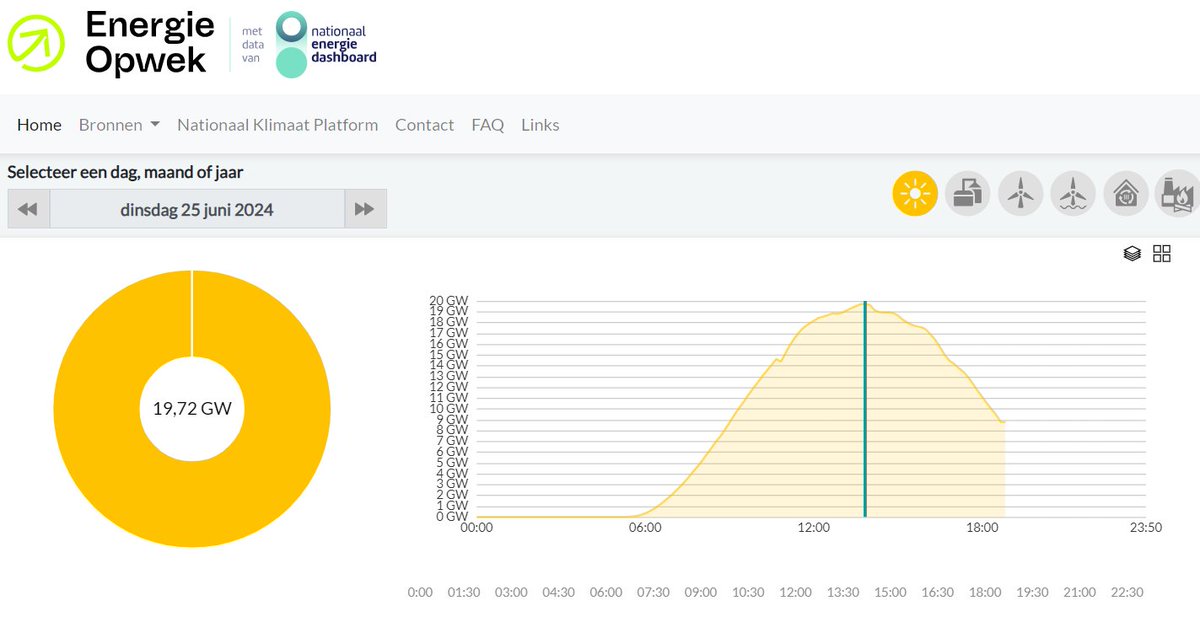Click the Energie Opwek arrow logo
This screenshot has height=617, width=1200.
(36, 44)
